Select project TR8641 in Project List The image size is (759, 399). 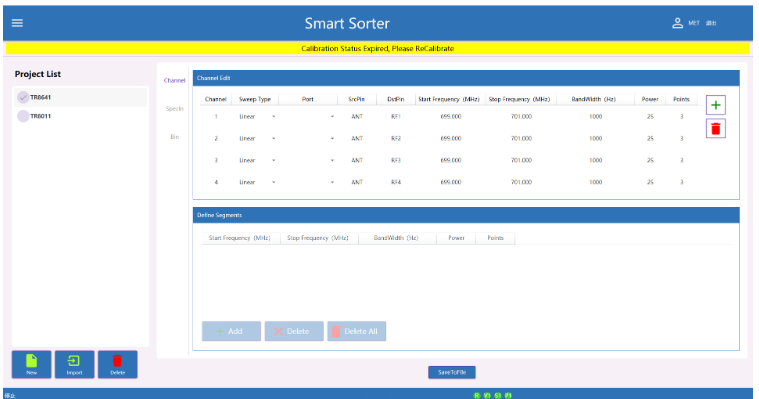81,97
